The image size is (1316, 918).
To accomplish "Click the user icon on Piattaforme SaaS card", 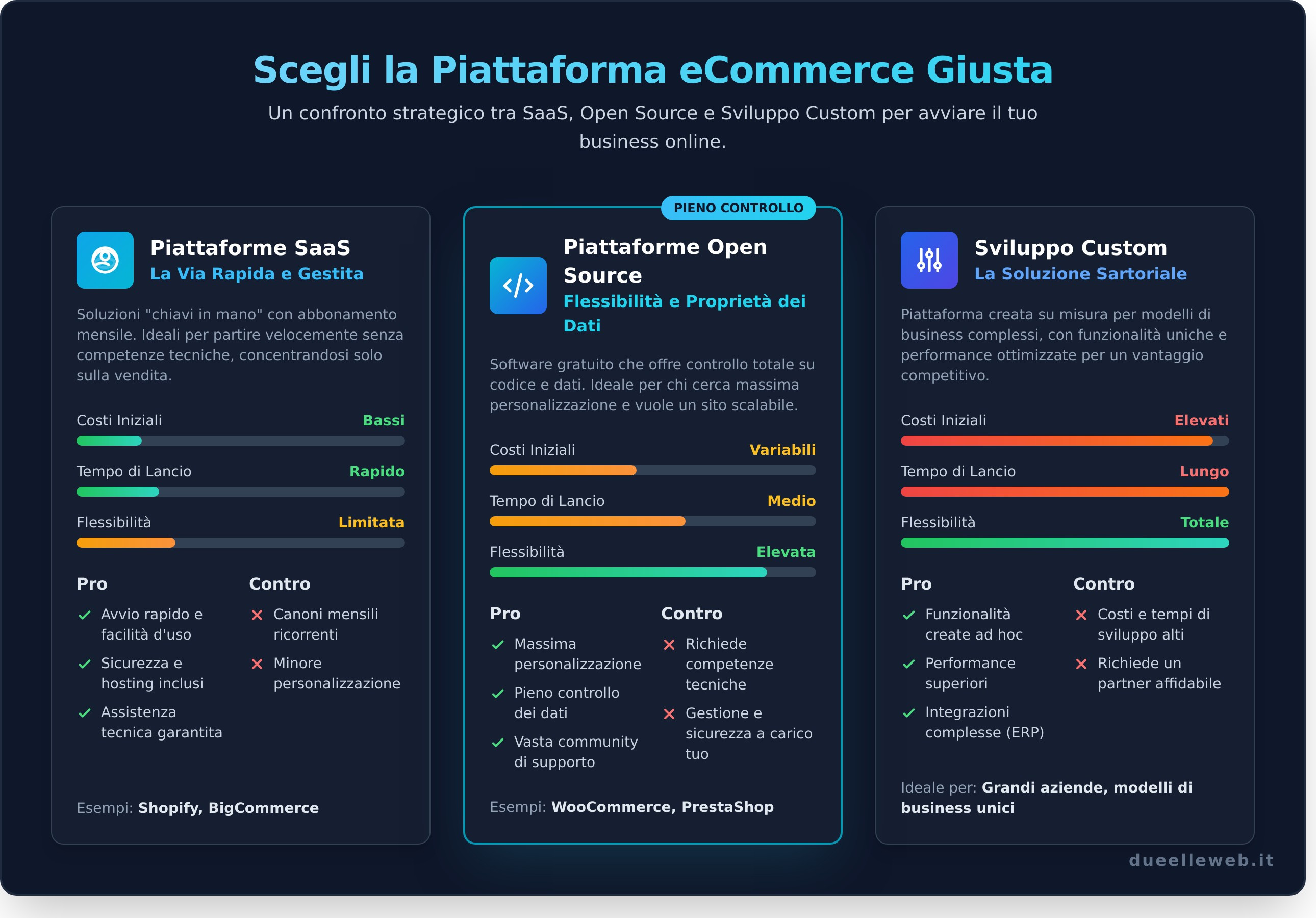I will coord(106,260).
